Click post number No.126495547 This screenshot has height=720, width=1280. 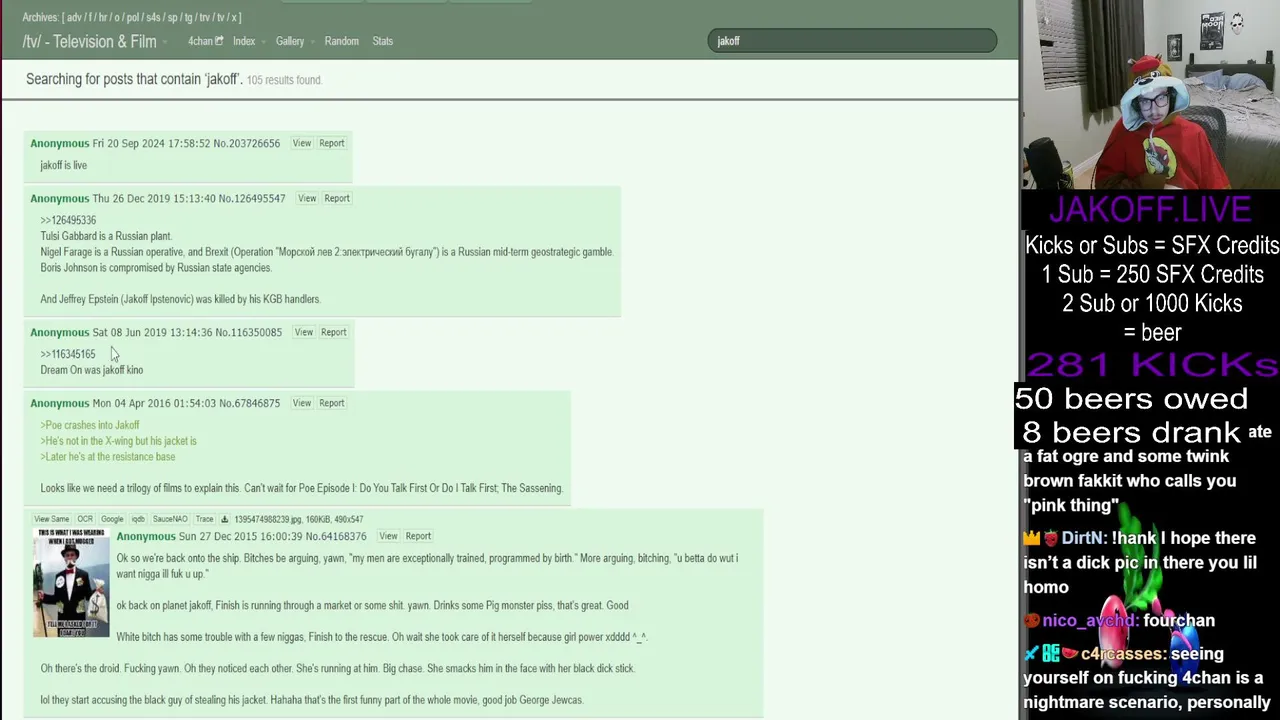(x=252, y=198)
